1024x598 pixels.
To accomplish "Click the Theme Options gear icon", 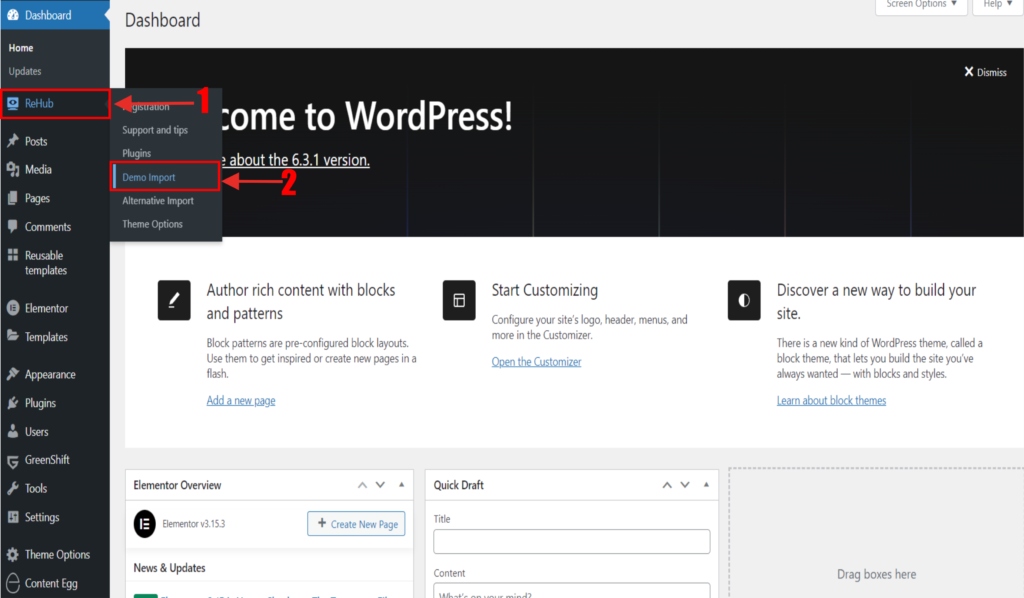I will point(12,554).
